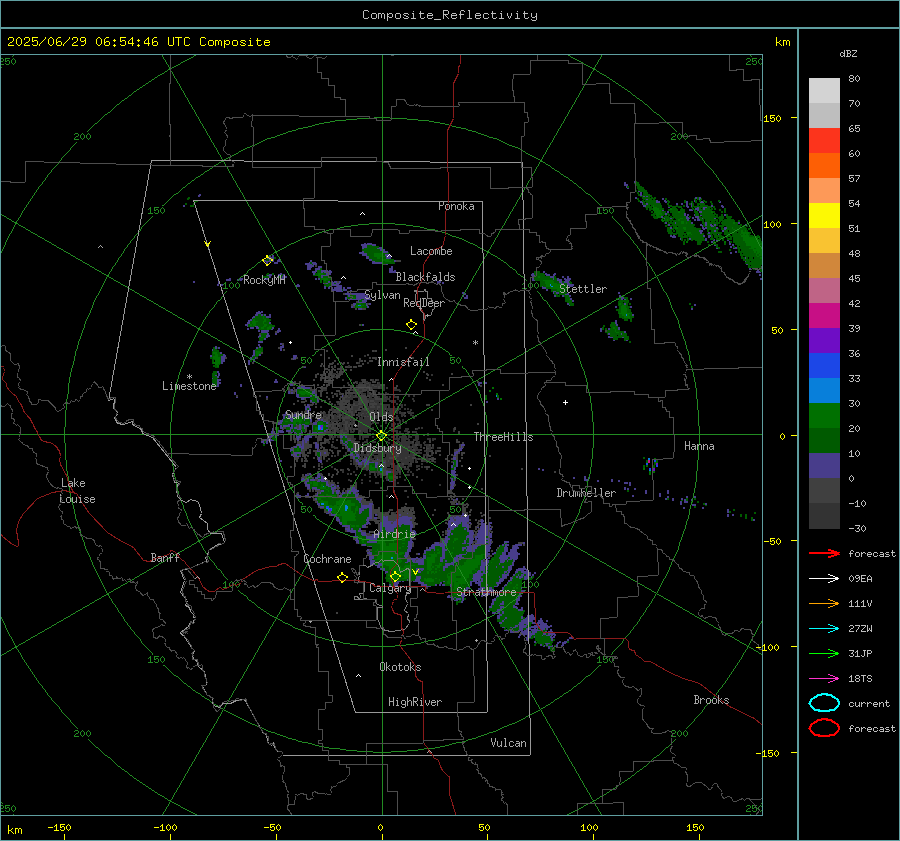This screenshot has height=841, width=900.
Task: Click the Composite_Reflectivity title
Action: pyautogui.click(x=450, y=15)
